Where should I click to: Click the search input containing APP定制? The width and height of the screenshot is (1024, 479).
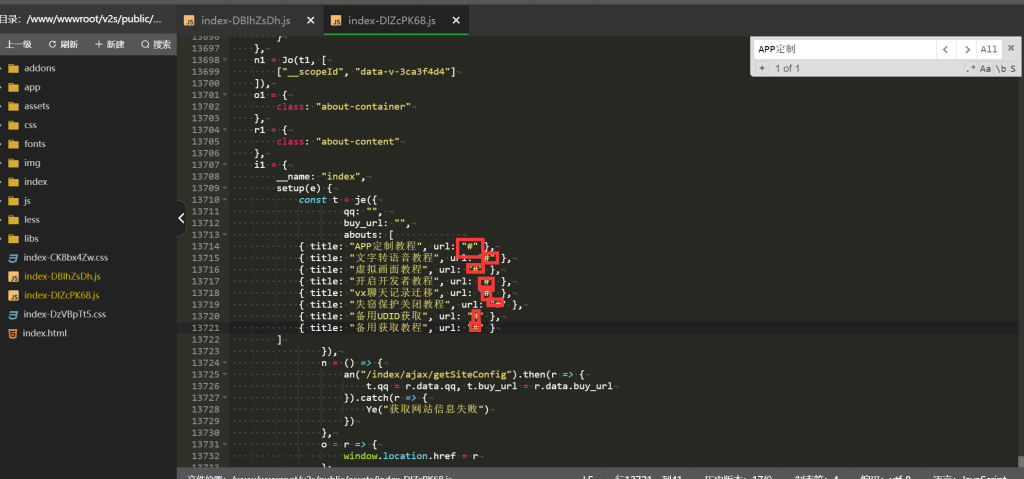(844, 49)
